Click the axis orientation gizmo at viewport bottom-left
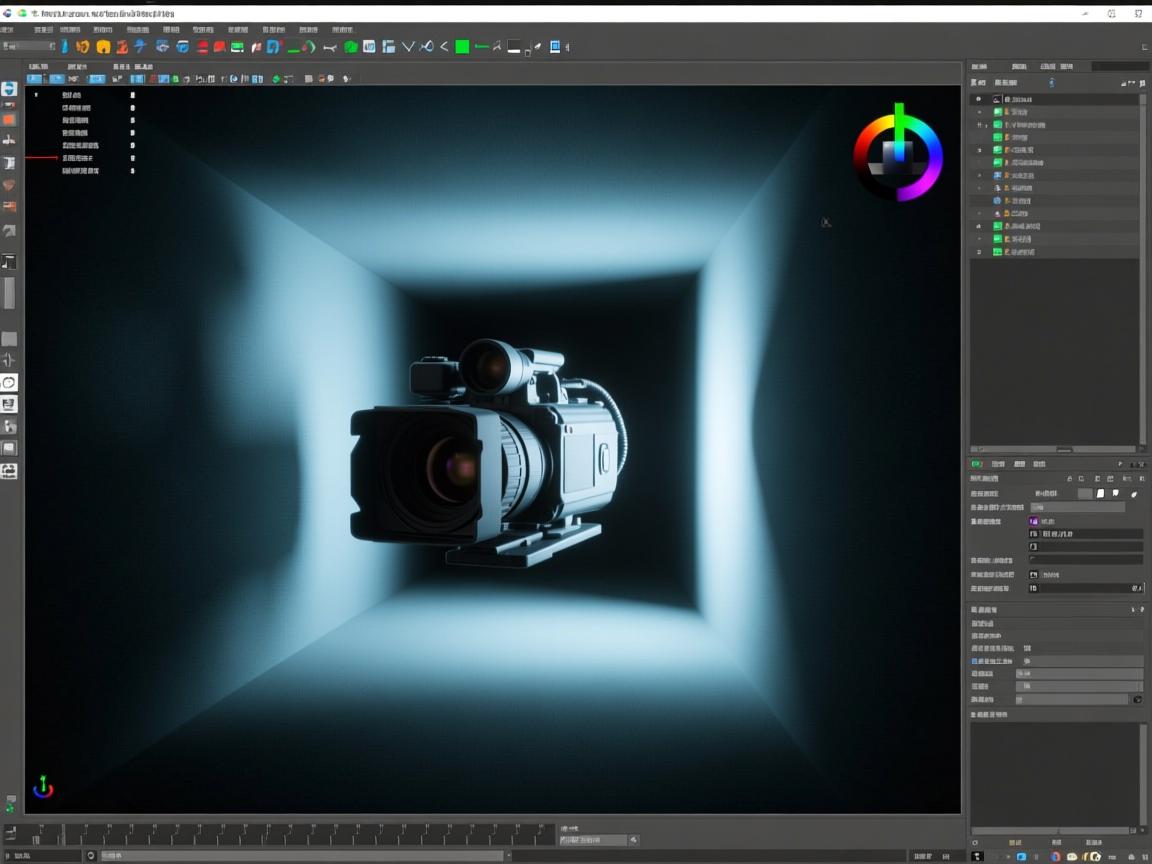The height and width of the screenshot is (864, 1152). [x=42, y=787]
